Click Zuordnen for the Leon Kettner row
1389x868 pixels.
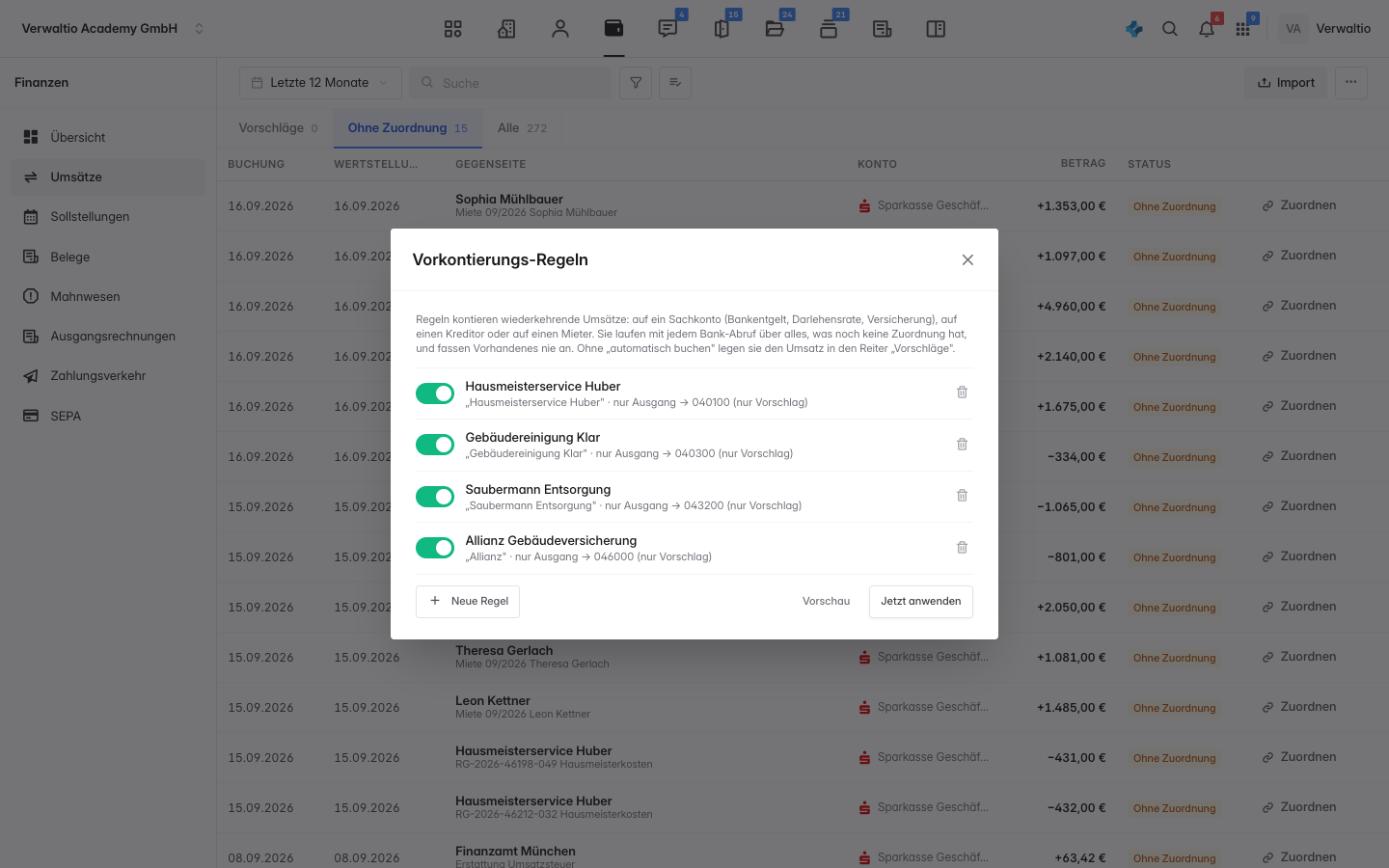point(1298,707)
